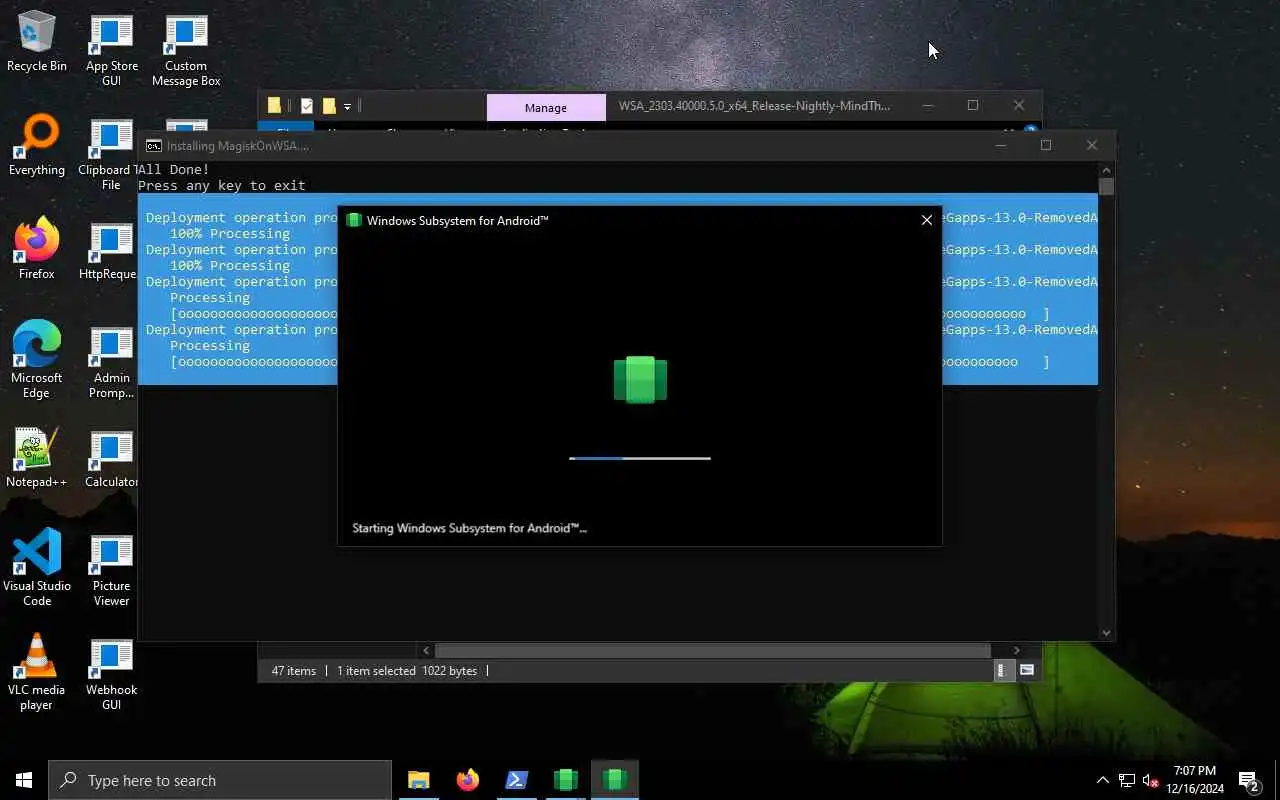Open Webhook GUI desktop shortcut
The height and width of the screenshot is (800, 1280).
click(x=111, y=674)
